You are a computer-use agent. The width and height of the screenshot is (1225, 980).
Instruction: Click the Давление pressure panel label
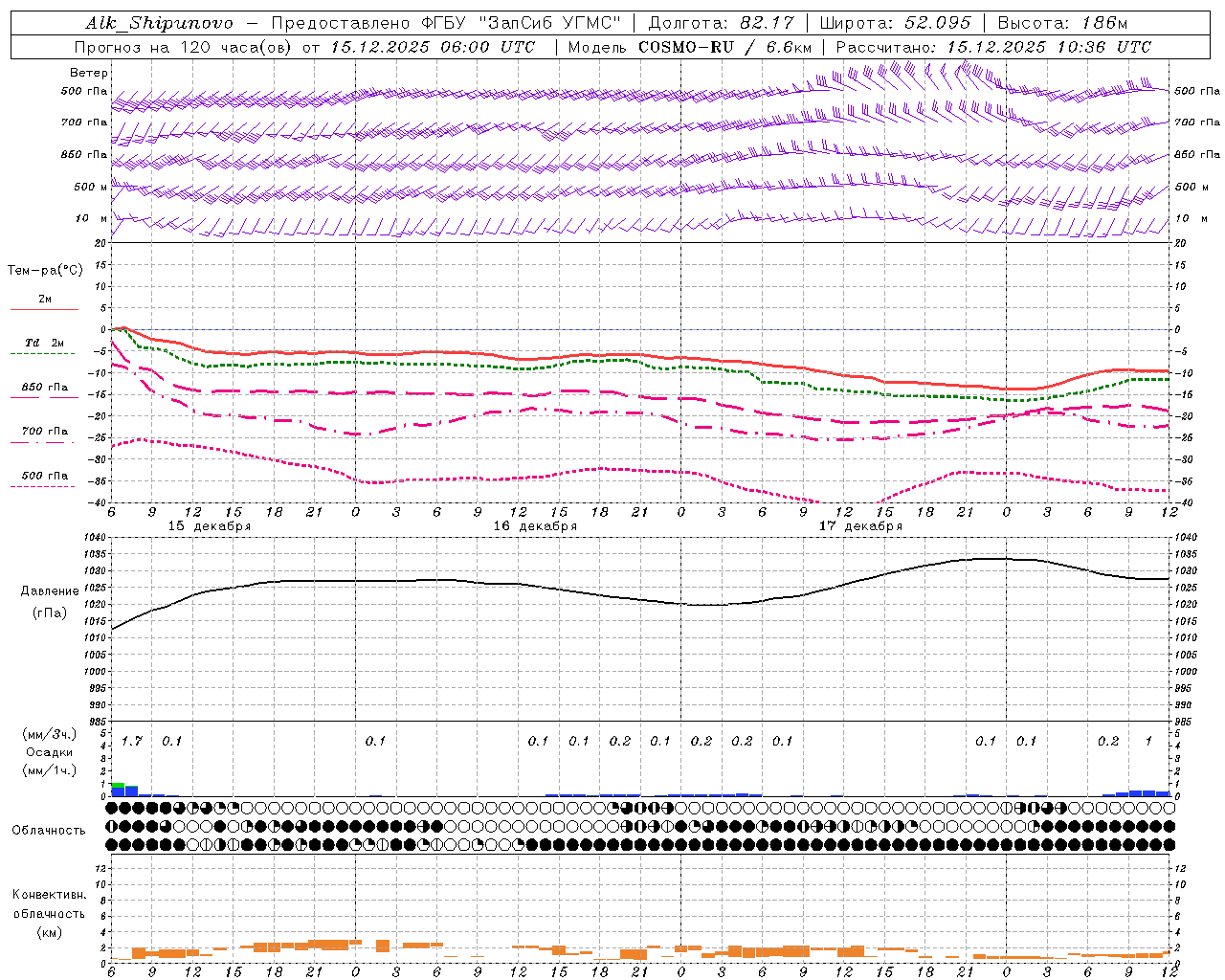click(x=50, y=591)
